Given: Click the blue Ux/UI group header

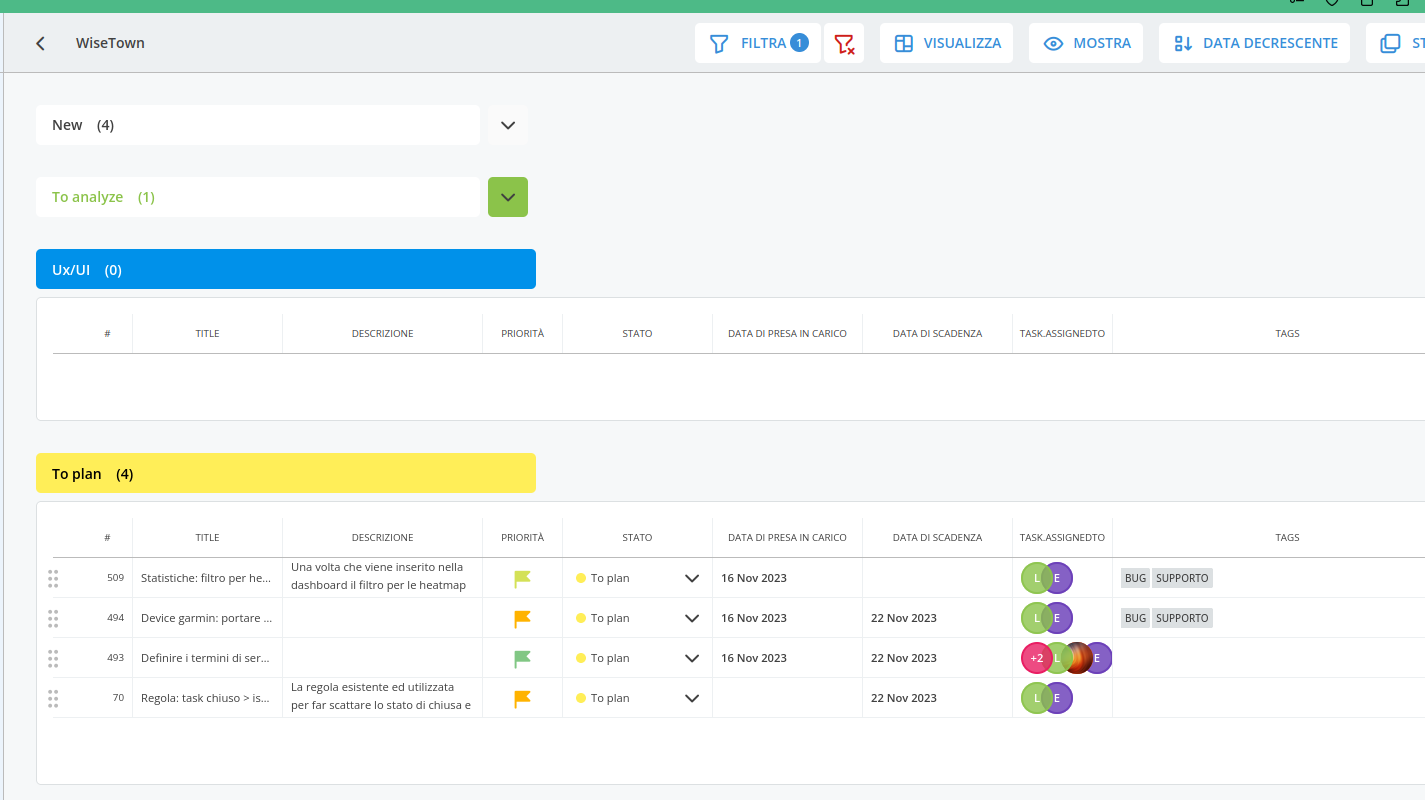Looking at the screenshot, I should tap(285, 269).
